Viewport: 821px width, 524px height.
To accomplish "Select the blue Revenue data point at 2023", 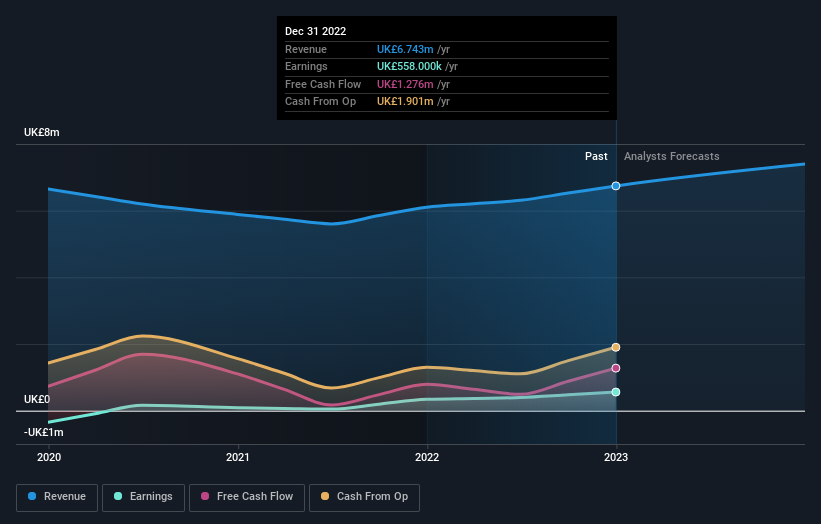I will 616,186.
